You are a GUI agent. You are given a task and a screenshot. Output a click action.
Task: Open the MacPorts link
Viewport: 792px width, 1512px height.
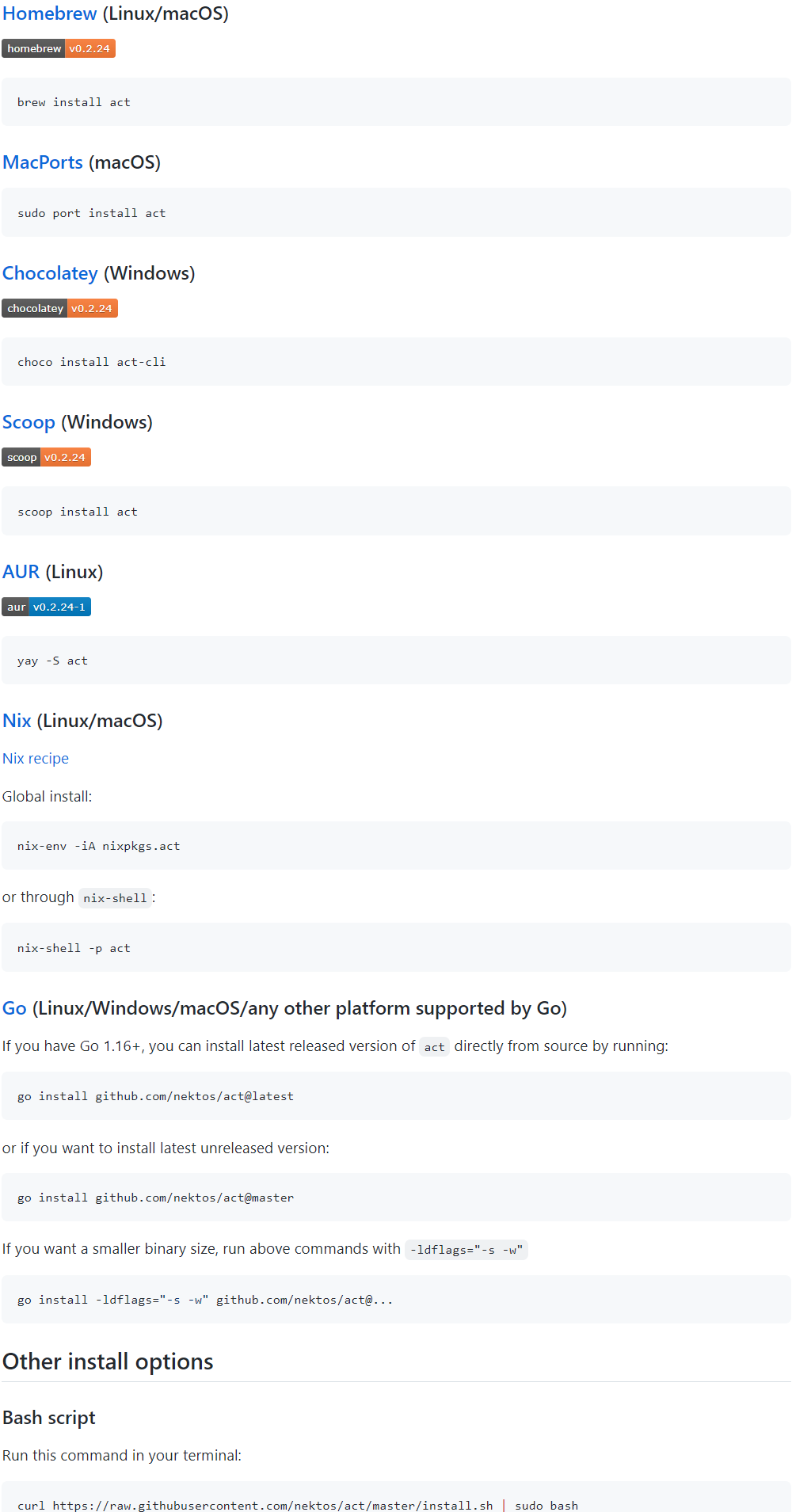point(43,162)
